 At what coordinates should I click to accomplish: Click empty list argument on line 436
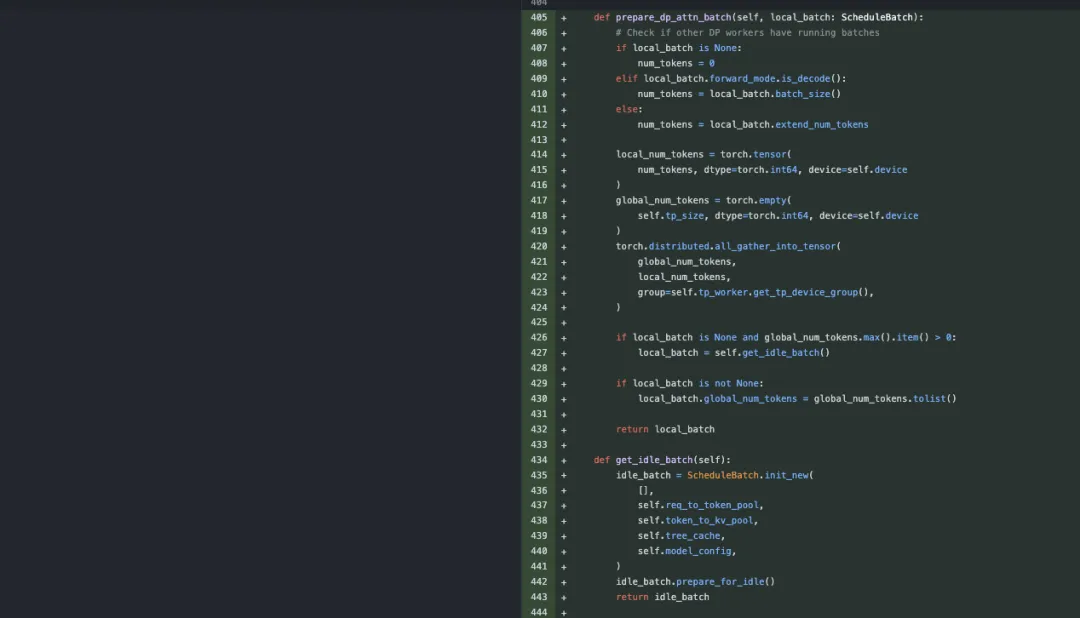click(643, 491)
